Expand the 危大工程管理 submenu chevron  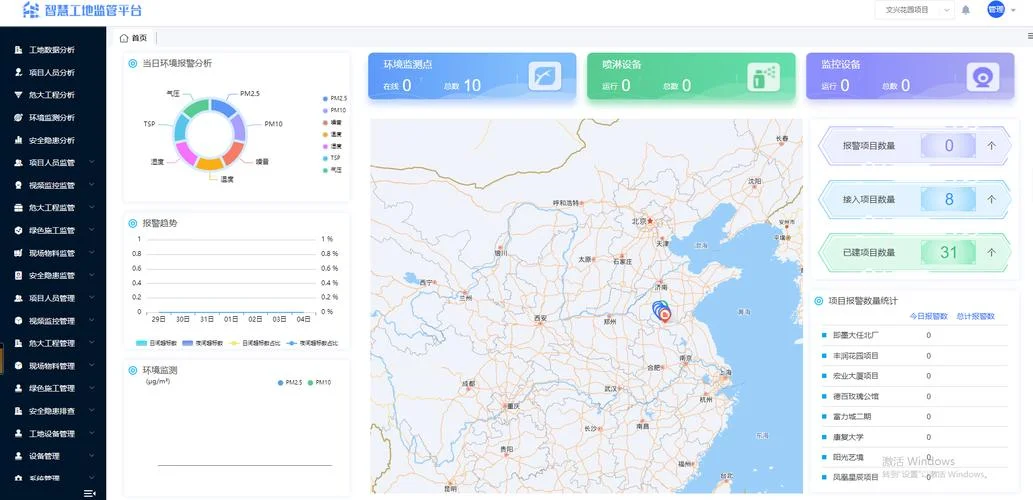click(92, 343)
